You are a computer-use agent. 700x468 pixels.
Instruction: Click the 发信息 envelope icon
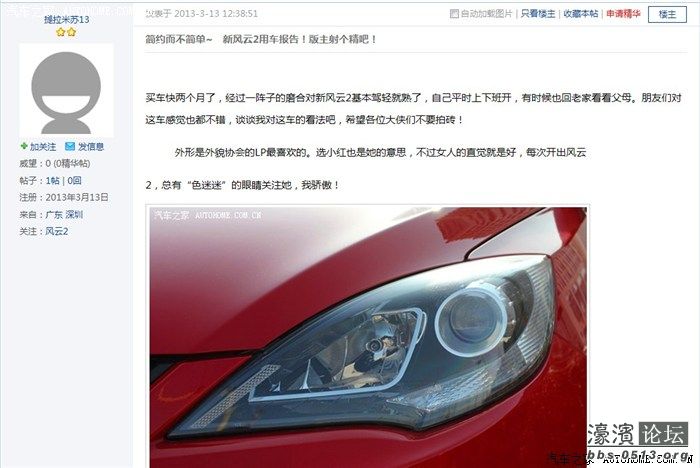click(70, 146)
